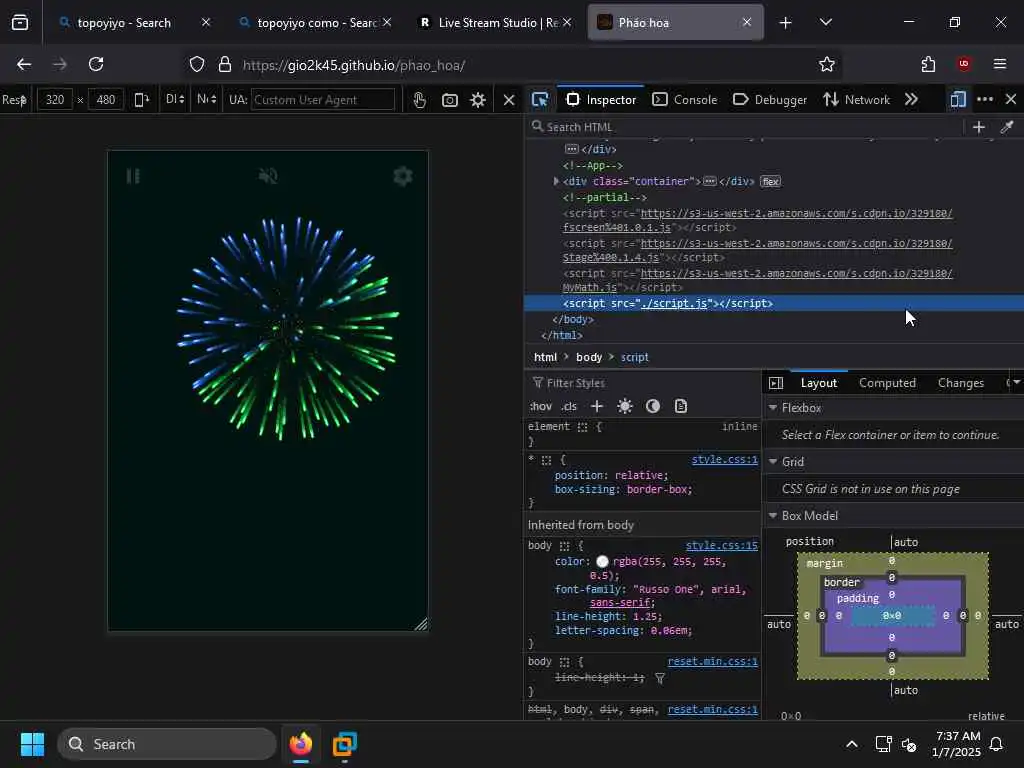Click the rgba color swatch circle

click(602, 562)
